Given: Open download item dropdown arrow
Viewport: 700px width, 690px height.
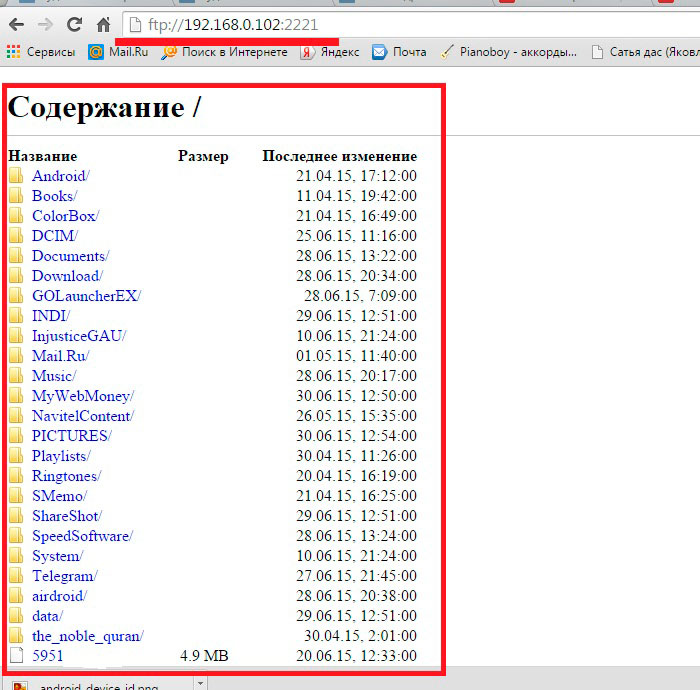Looking at the screenshot, I should [200, 683].
